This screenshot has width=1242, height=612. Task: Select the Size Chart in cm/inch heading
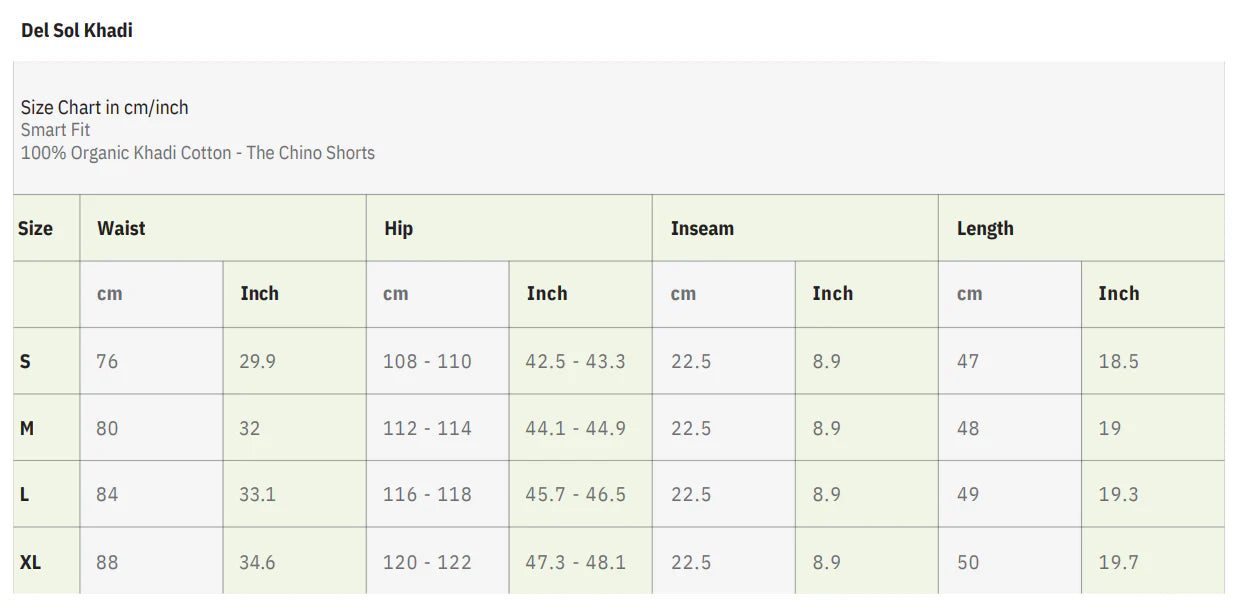pyautogui.click(x=105, y=107)
